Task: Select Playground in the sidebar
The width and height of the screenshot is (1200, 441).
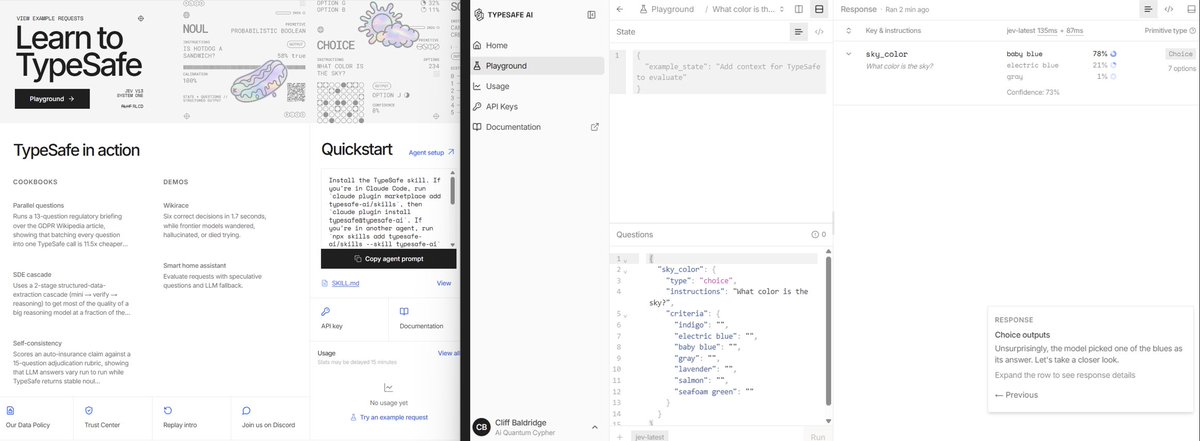Action: (x=538, y=66)
